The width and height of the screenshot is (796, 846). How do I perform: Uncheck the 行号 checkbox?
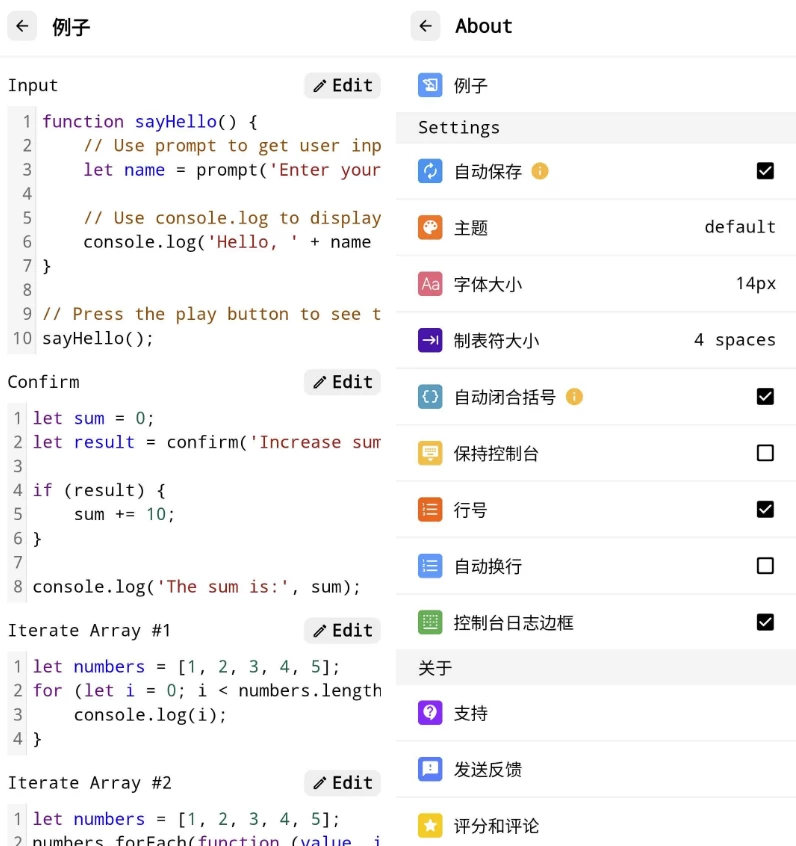click(x=765, y=509)
